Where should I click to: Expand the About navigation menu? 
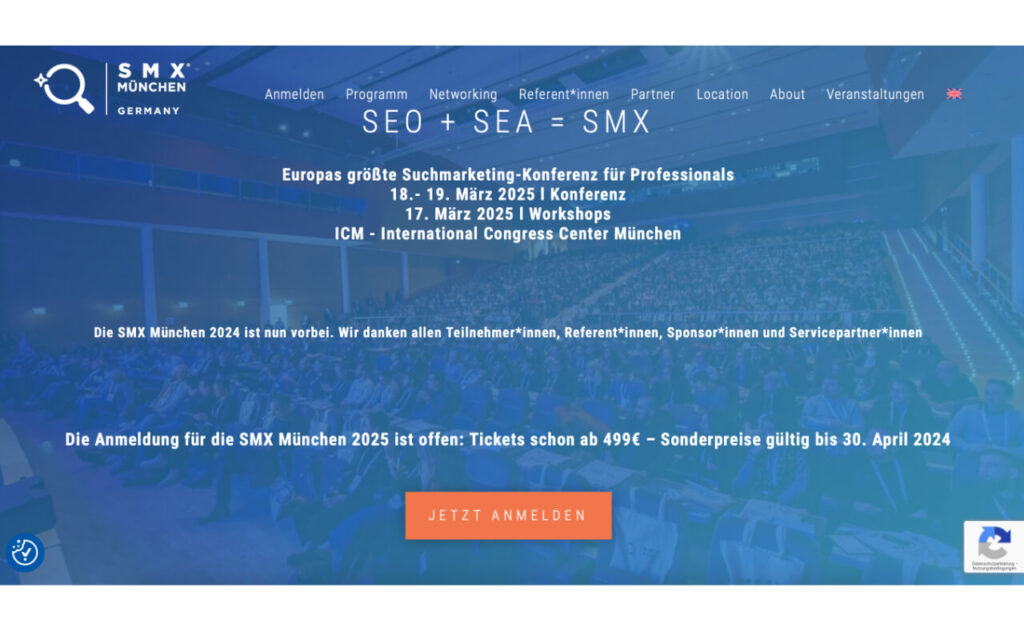(787, 94)
